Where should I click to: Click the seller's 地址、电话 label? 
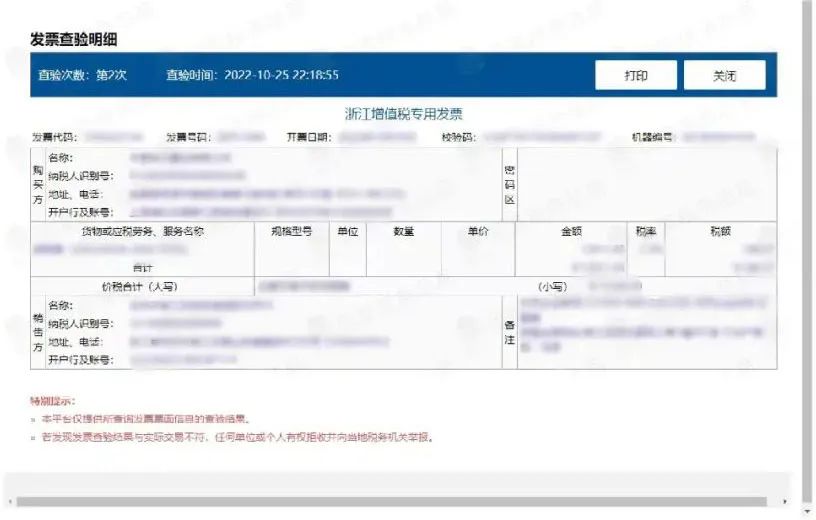click(x=76, y=342)
